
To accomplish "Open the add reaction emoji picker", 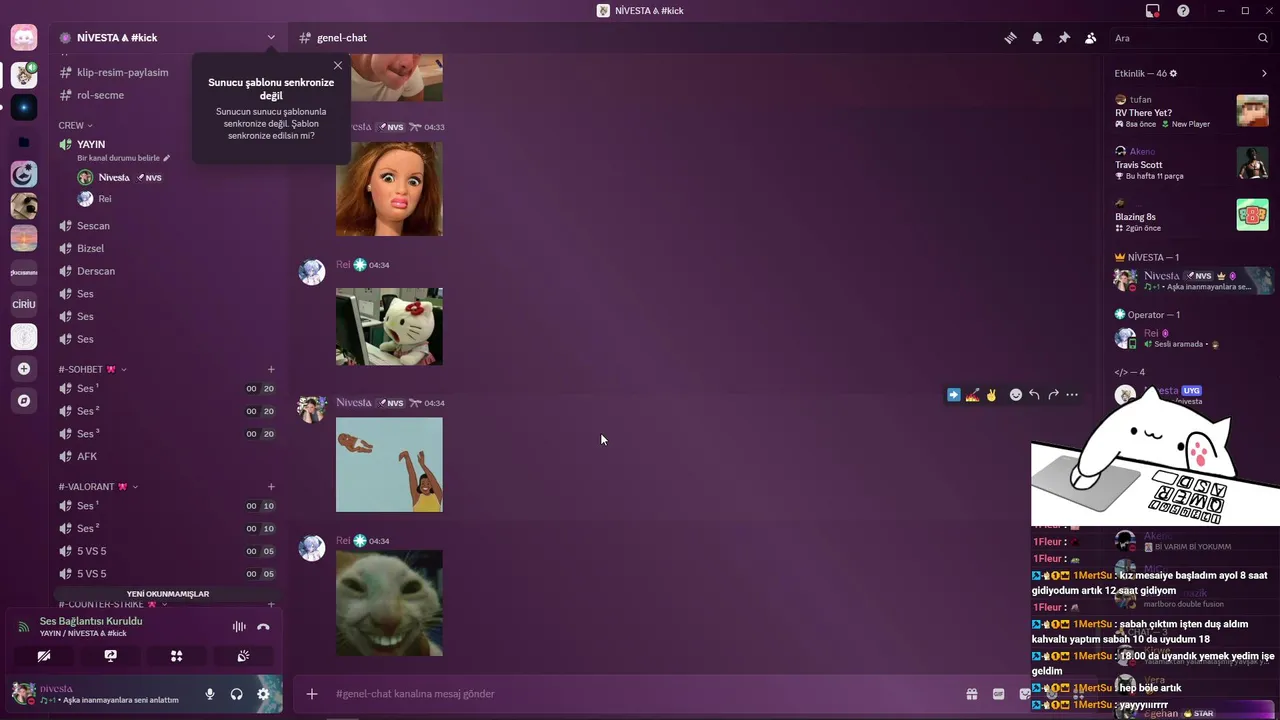I will click(1016, 395).
